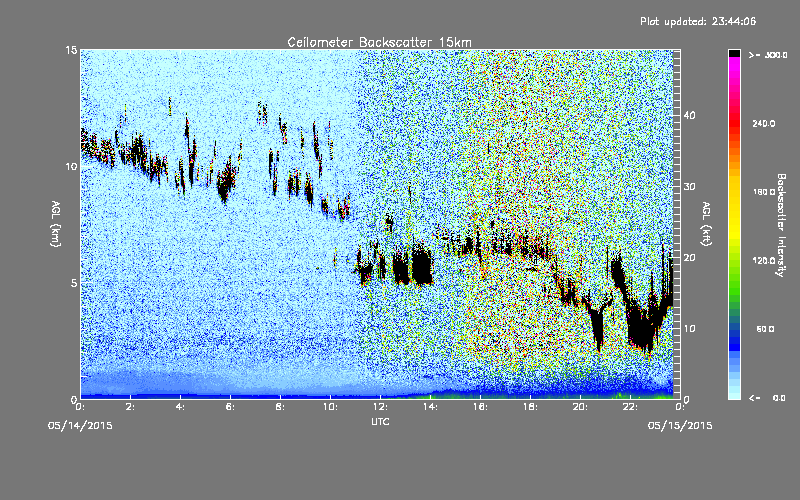Click the 5 km tick label
The width and height of the screenshot is (800, 500).
(74, 283)
